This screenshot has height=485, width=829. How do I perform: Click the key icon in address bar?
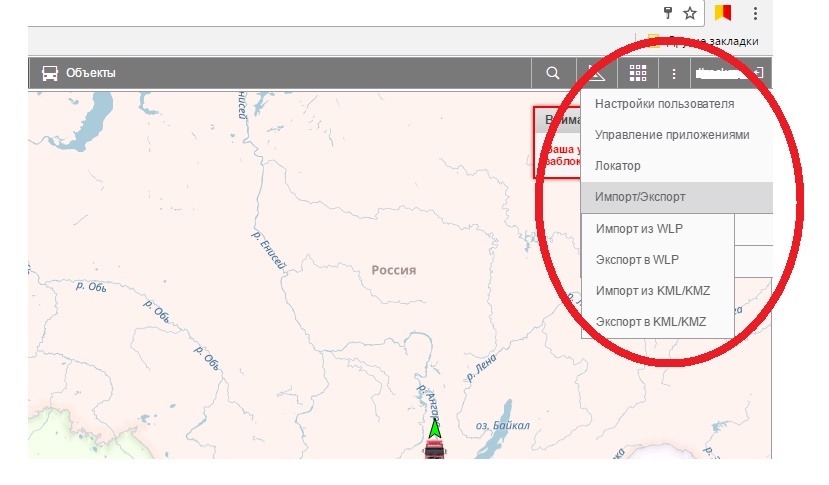668,13
